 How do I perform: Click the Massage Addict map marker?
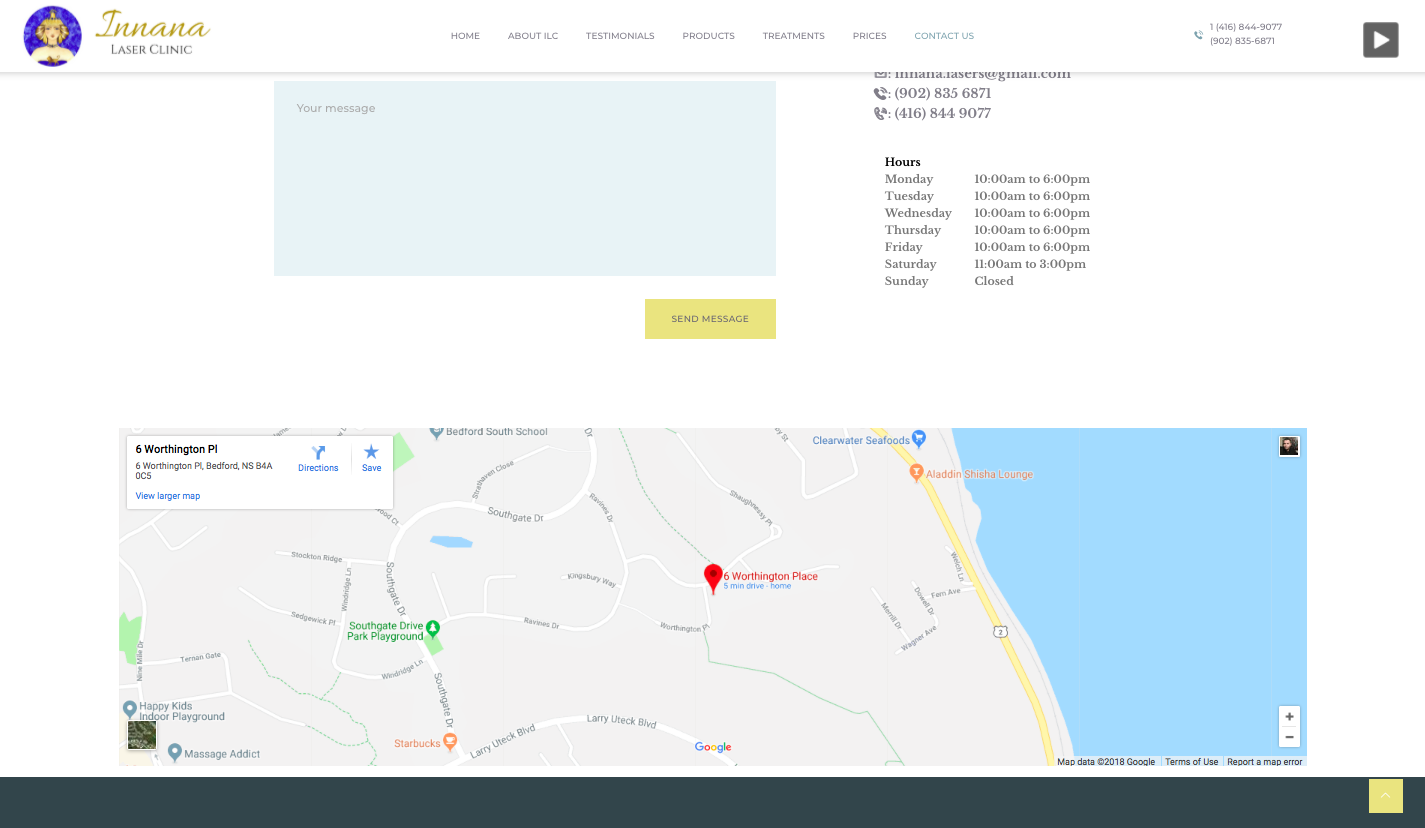[175, 751]
